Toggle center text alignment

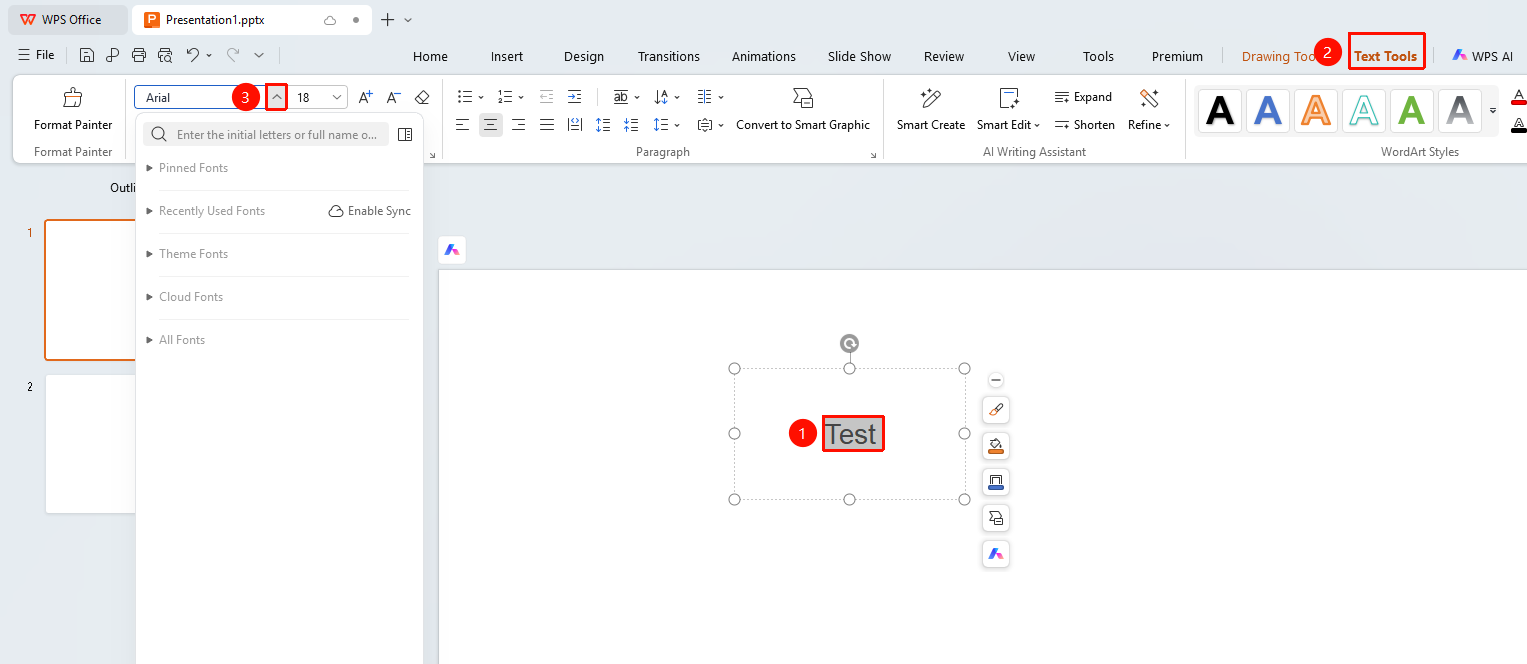(x=491, y=125)
